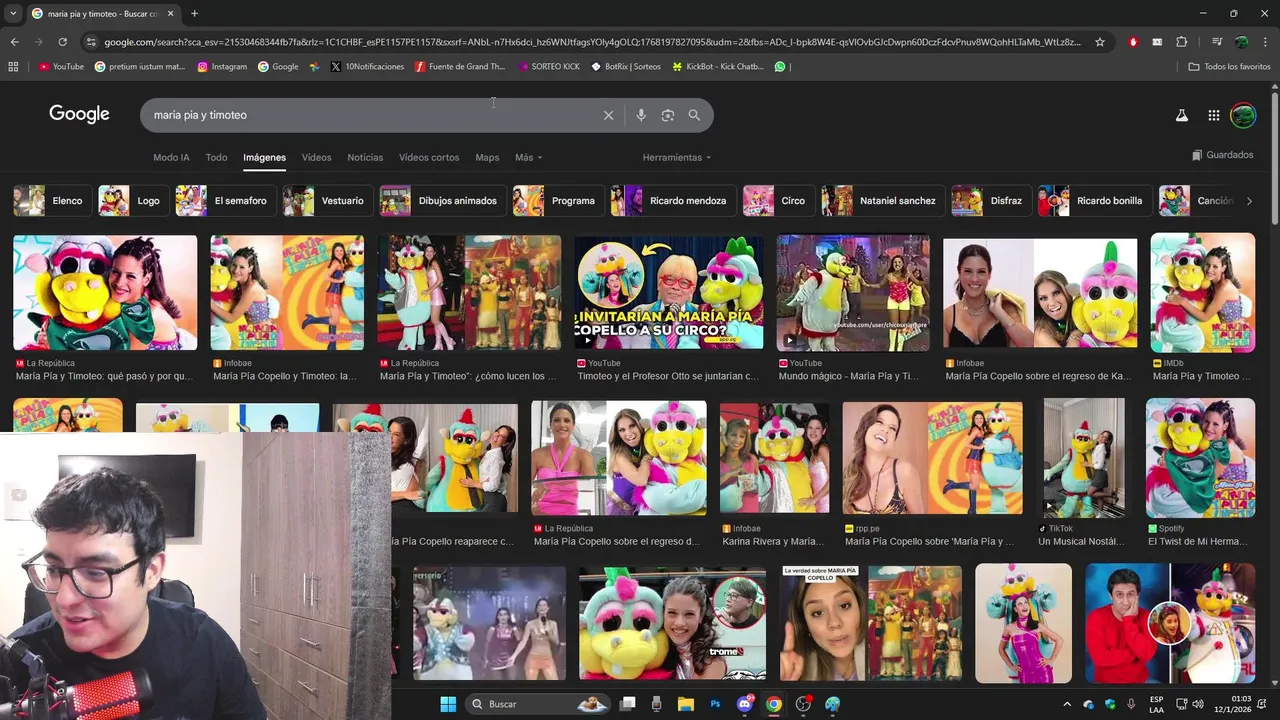Open Instagram bookmark
The height and width of the screenshot is (720, 1280).
click(222, 67)
